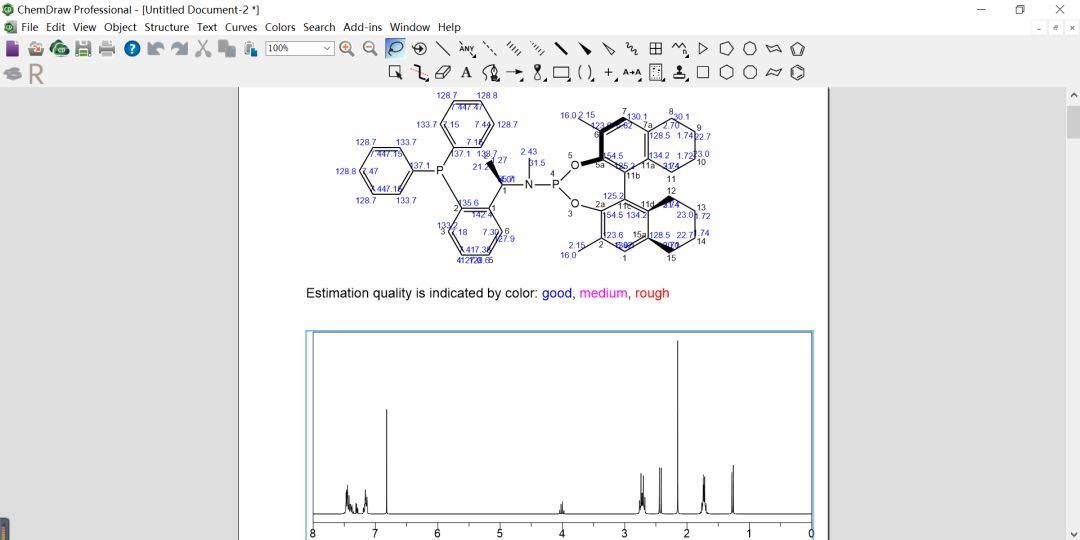
Task: Select the Brackets tool
Action: coord(585,72)
